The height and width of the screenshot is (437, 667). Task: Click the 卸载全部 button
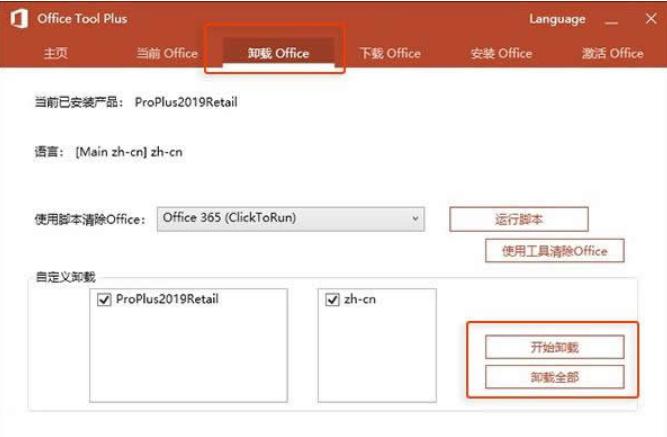(x=555, y=377)
